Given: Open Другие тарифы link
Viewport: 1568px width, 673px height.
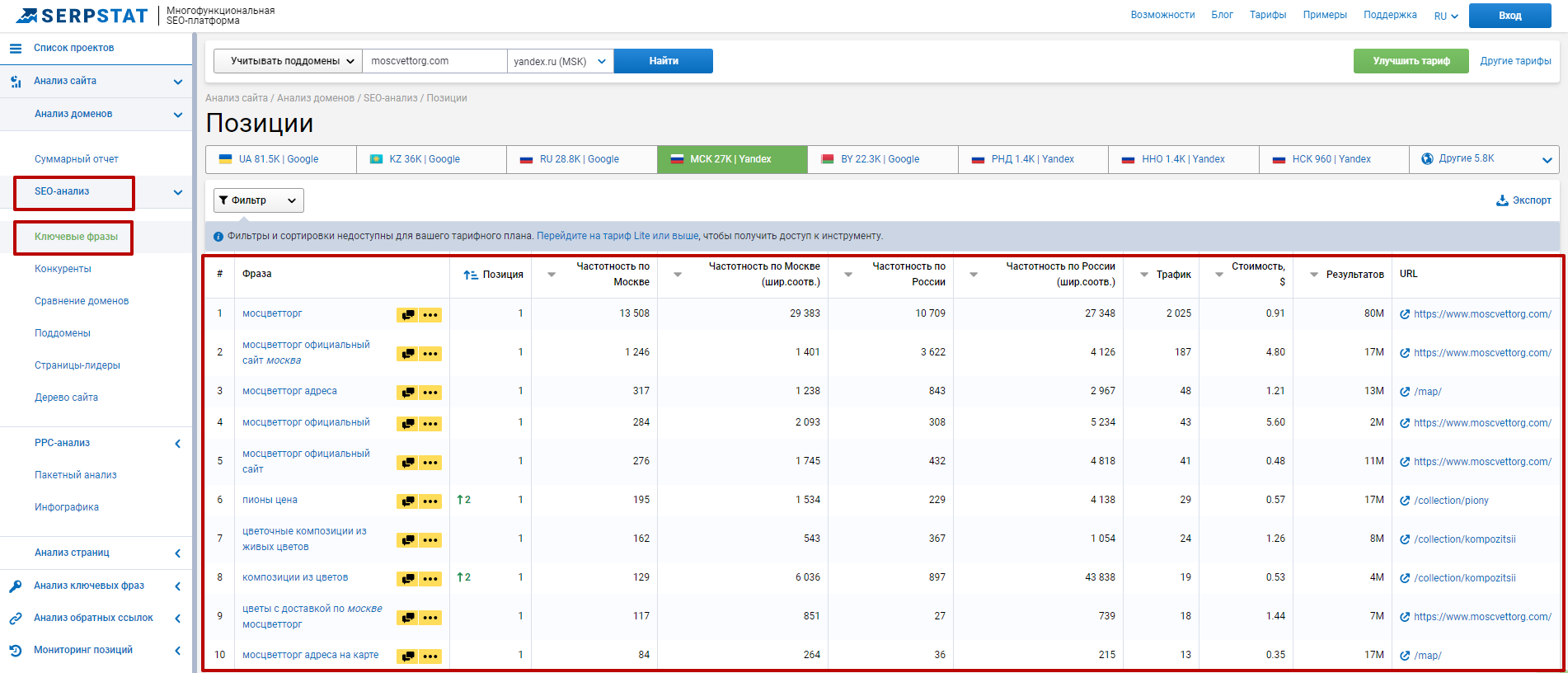Looking at the screenshot, I should (1515, 61).
